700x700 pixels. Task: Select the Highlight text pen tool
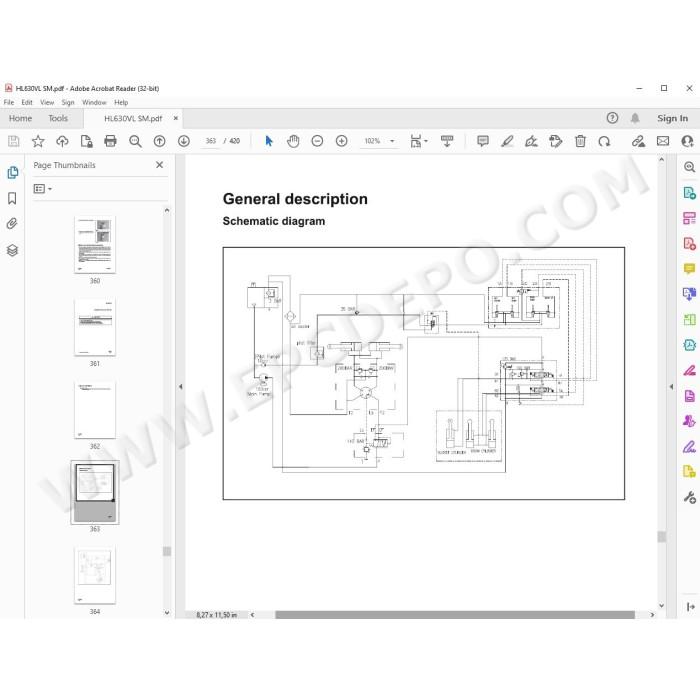pos(507,142)
